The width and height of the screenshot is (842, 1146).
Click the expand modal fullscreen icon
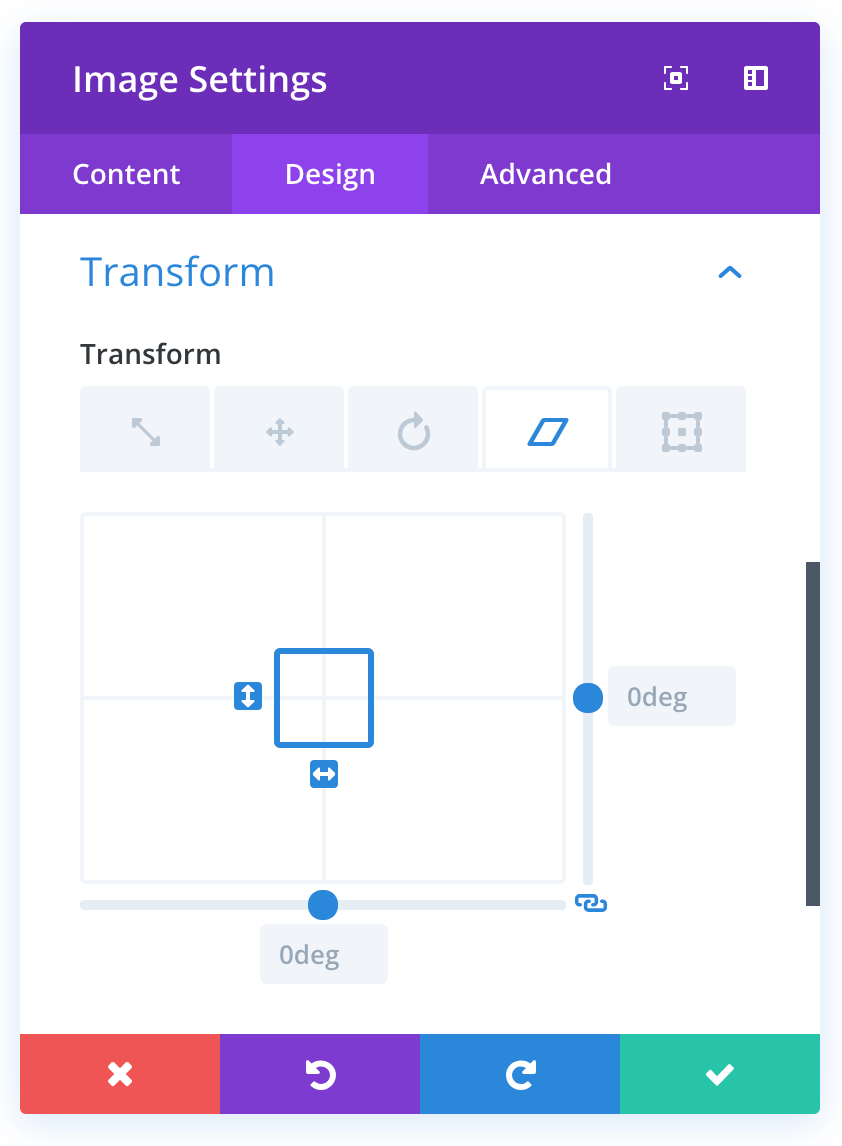point(676,79)
